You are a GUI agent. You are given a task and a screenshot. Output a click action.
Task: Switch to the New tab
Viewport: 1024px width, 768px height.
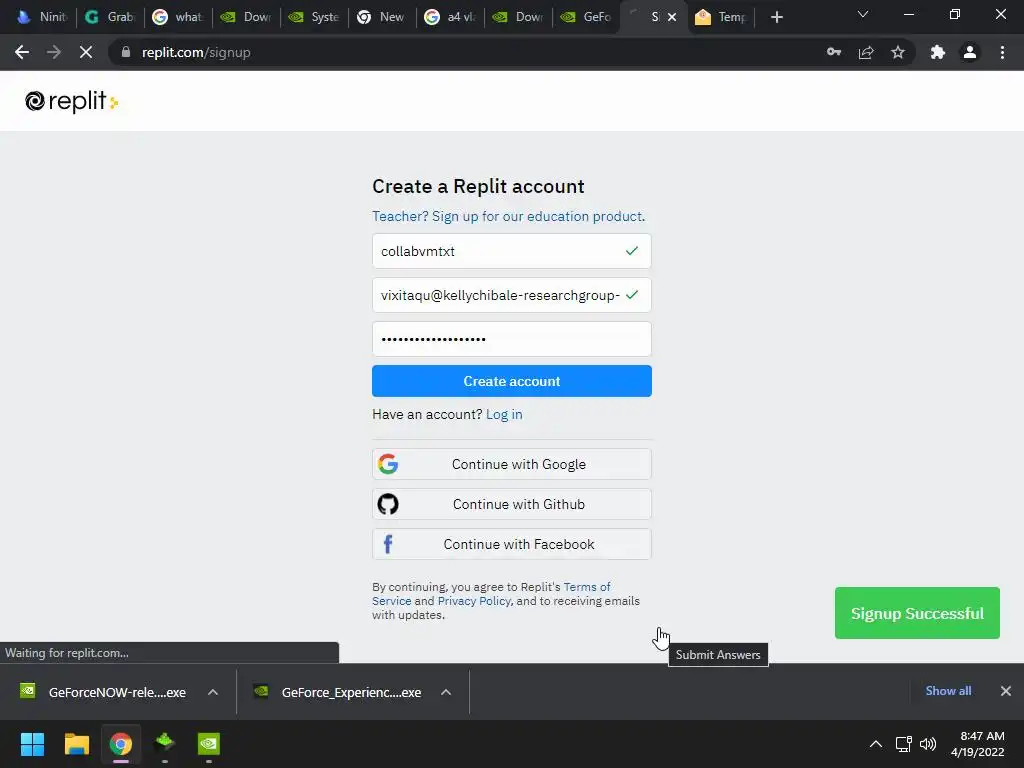pyautogui.click(x=382, y=17)
